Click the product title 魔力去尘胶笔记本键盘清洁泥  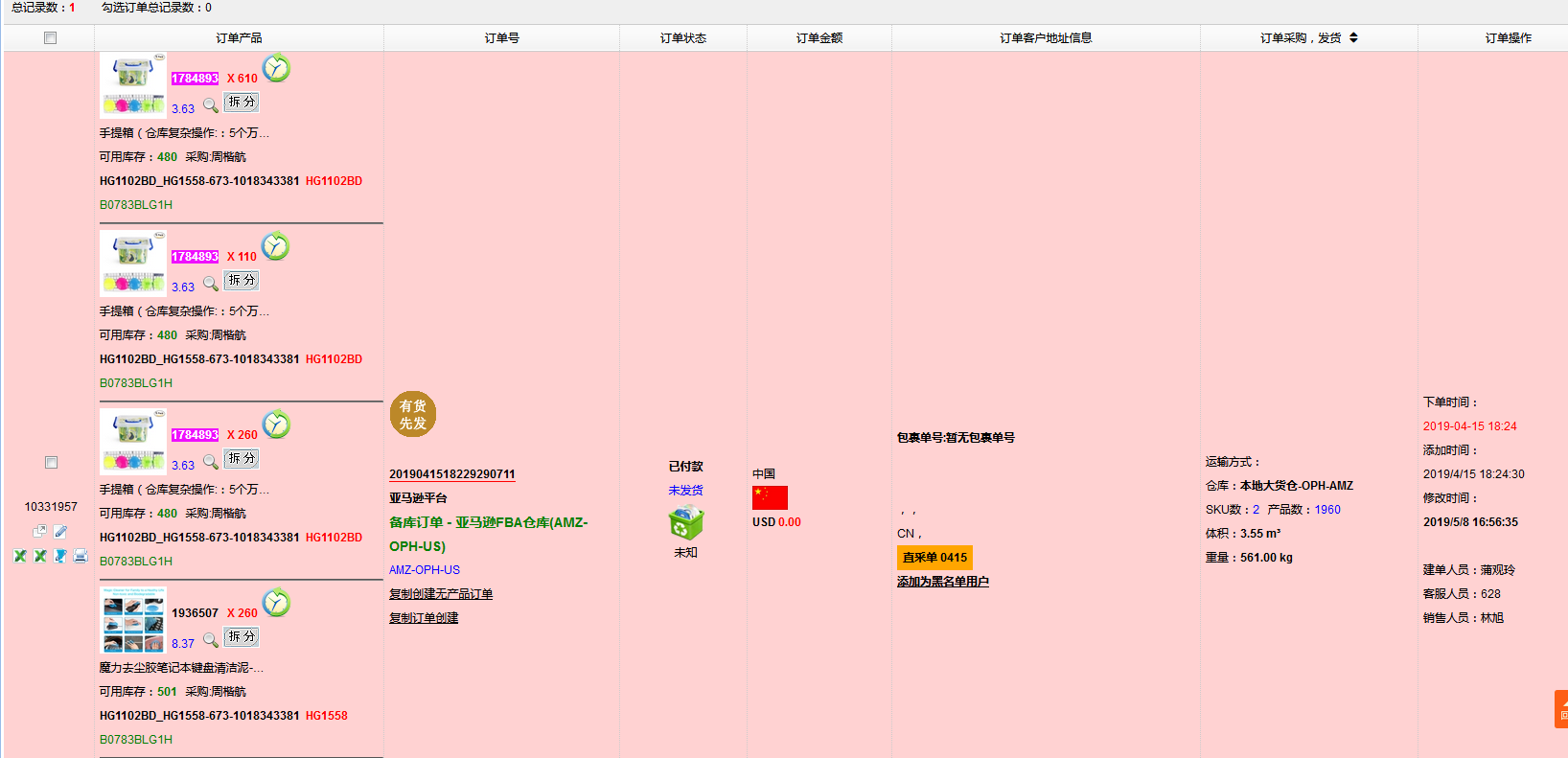coord(181,668)
